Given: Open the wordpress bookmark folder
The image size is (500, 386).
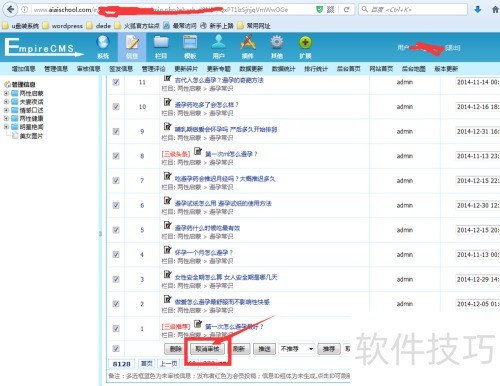Looking at the screenshot, I should 63,26.
